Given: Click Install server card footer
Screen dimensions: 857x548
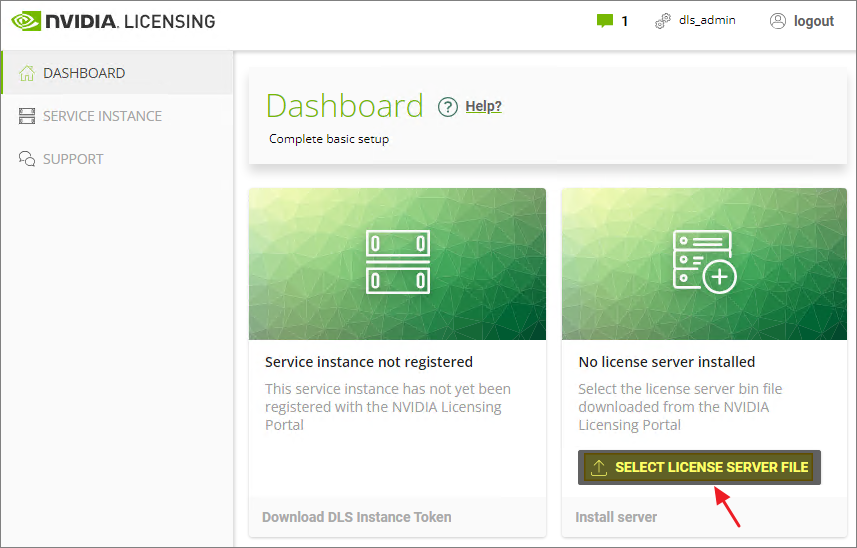Looking at the screenshot, I should click(616, 517).
